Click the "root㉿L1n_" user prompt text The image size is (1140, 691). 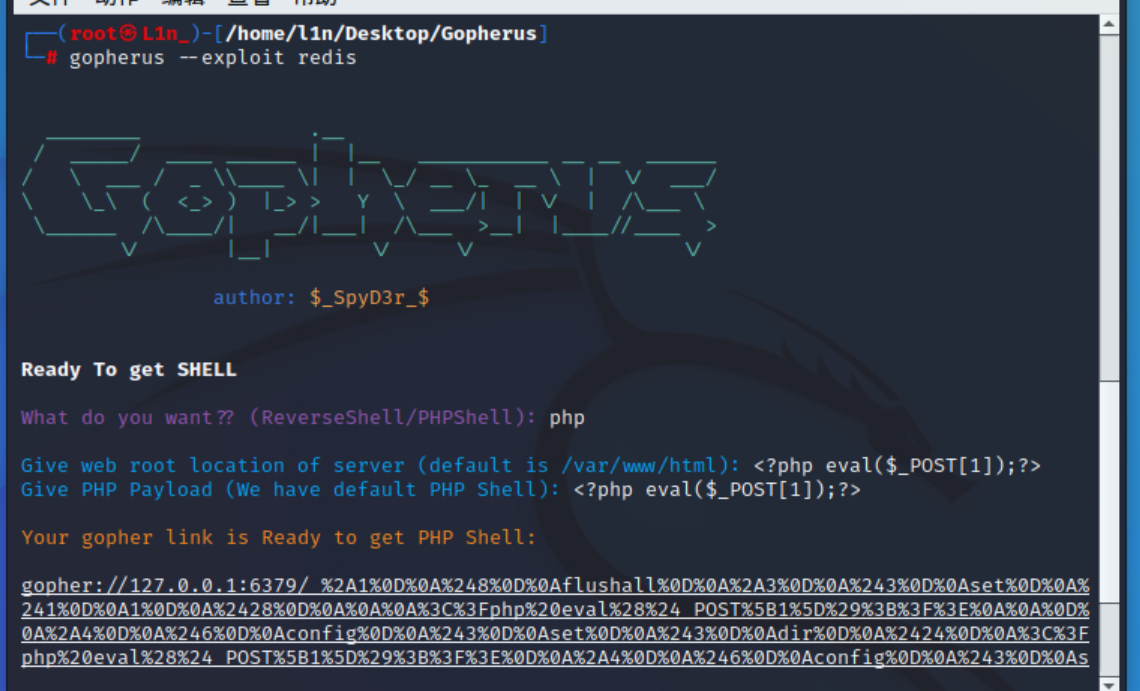click(x=130, y=33)
